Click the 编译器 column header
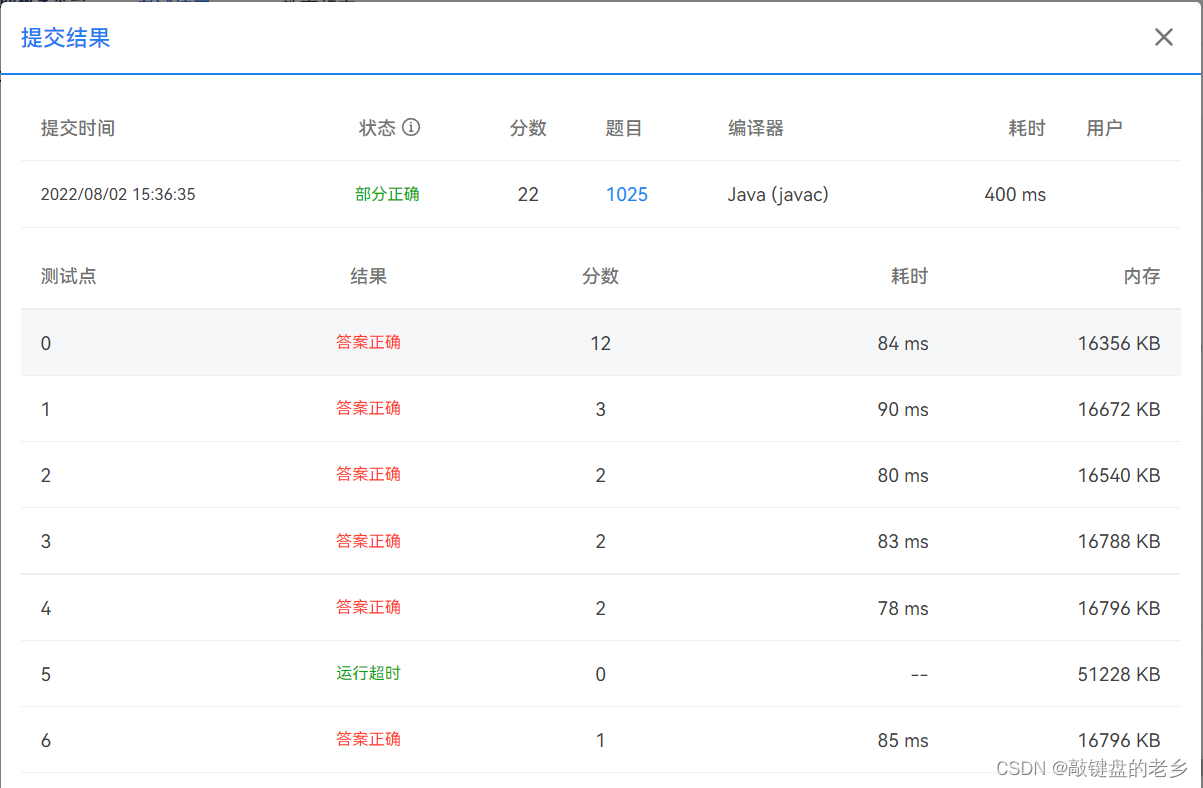1203x788 pixels. coord(755,127)
